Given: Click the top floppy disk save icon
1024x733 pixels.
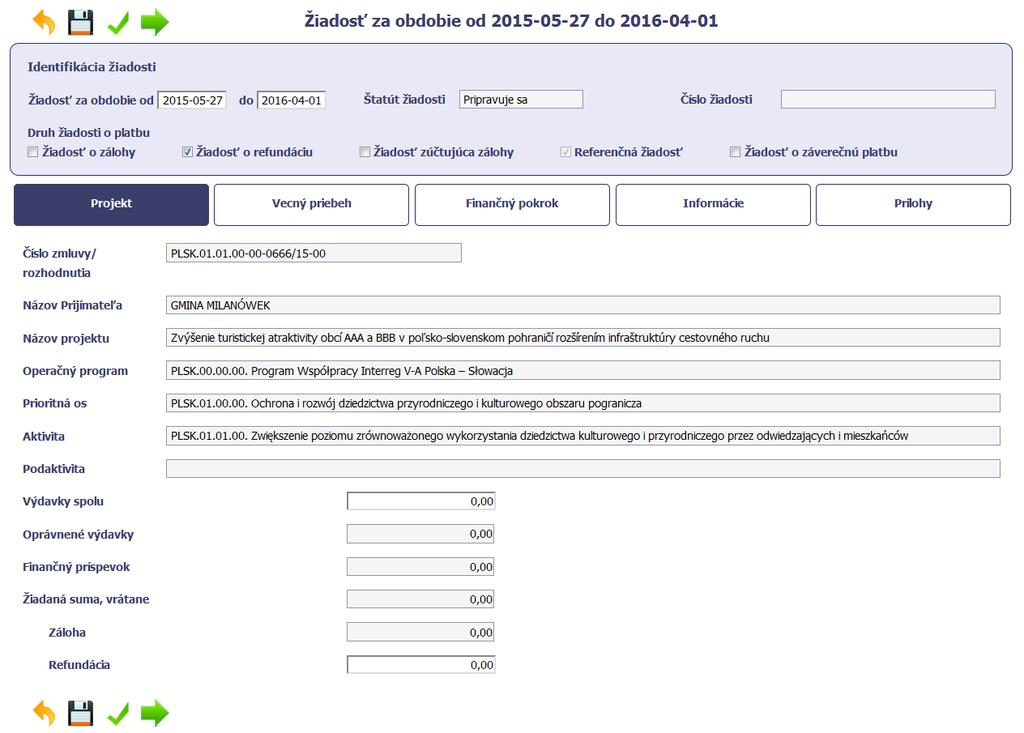Looking at the screenshot, I should coord(80,23).
